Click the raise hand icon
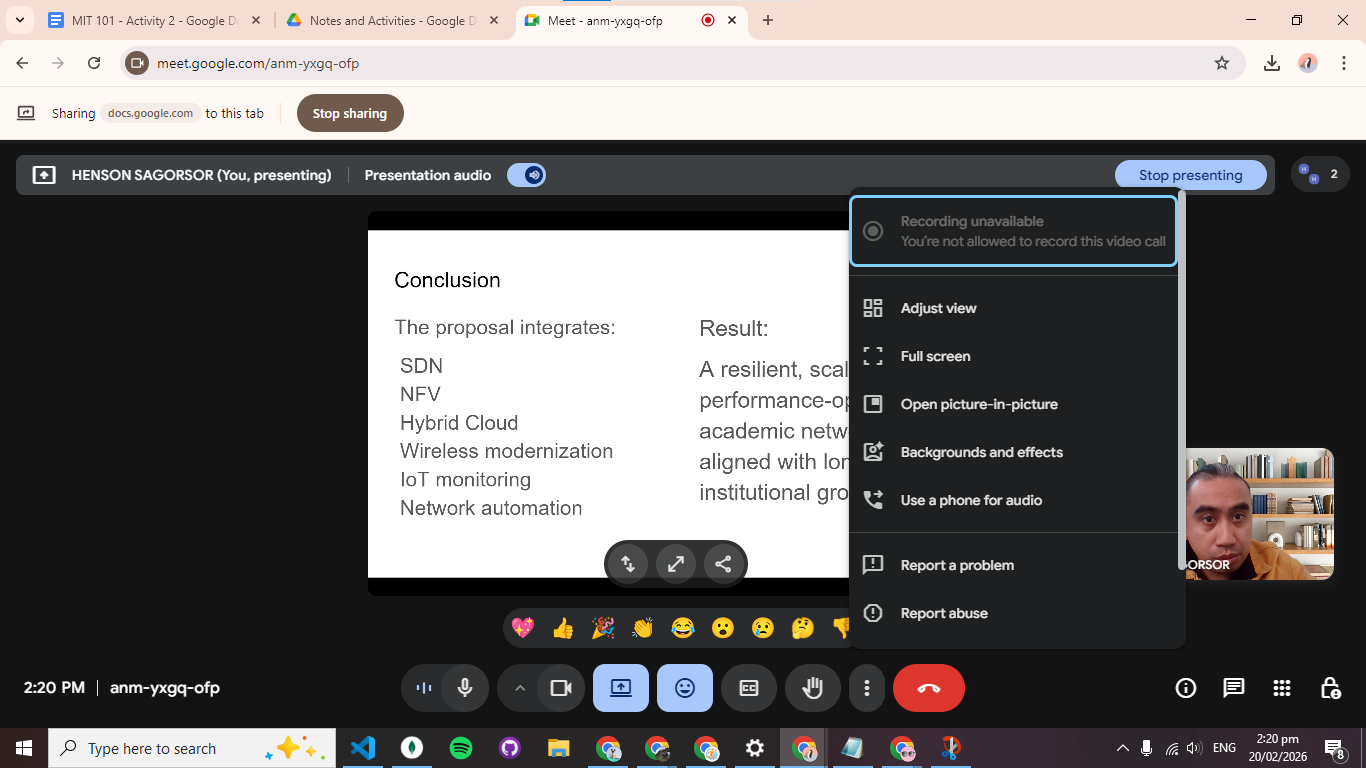 812,688
